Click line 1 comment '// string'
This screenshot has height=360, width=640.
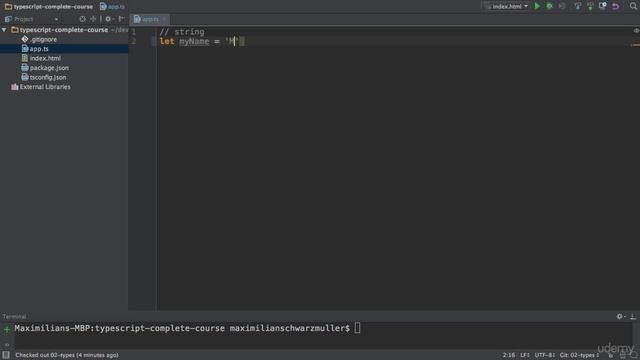182,32
